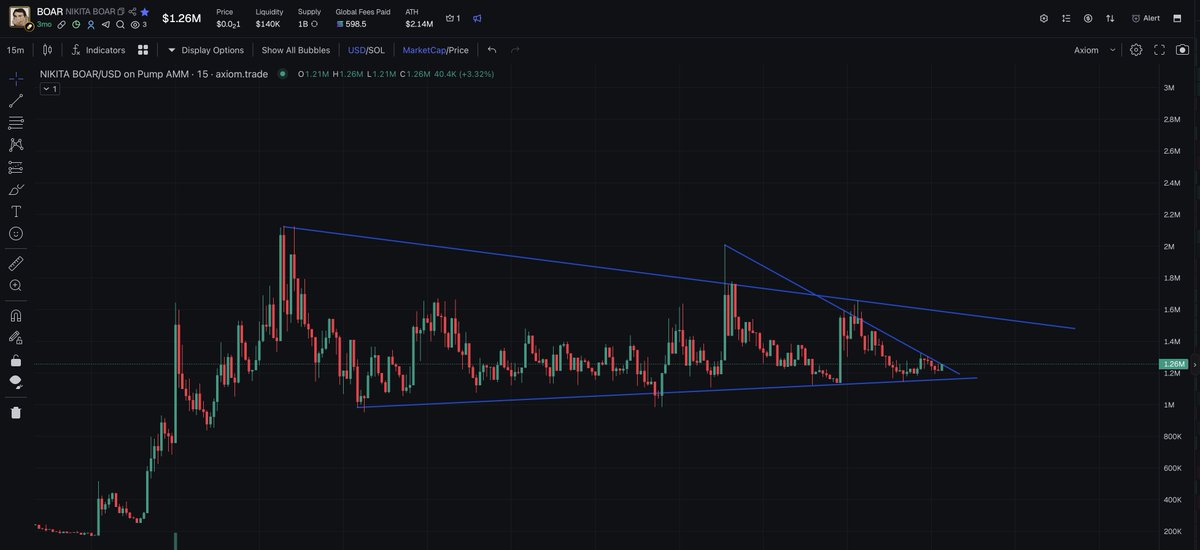This screenshot has width=1200, height=550.
Task: Open the emoji sticker tool
Action: coord(16,233)
